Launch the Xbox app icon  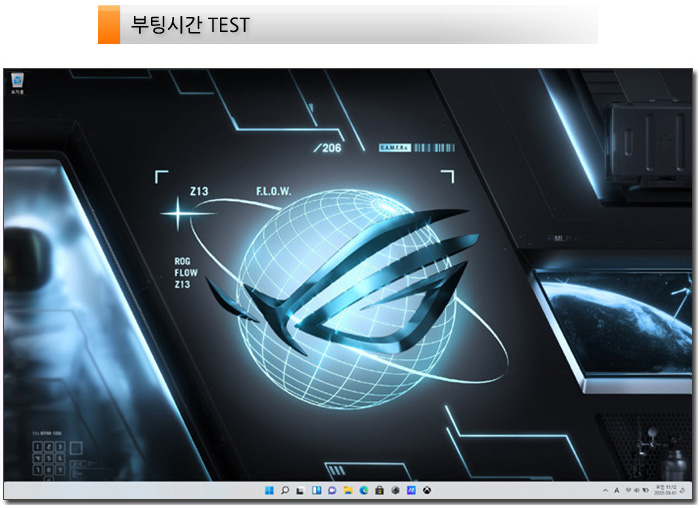click(427, 491)
